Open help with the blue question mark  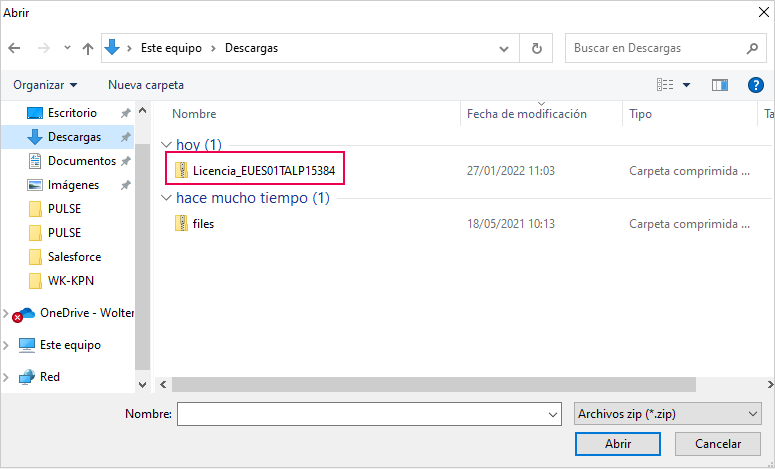(756, 85)
